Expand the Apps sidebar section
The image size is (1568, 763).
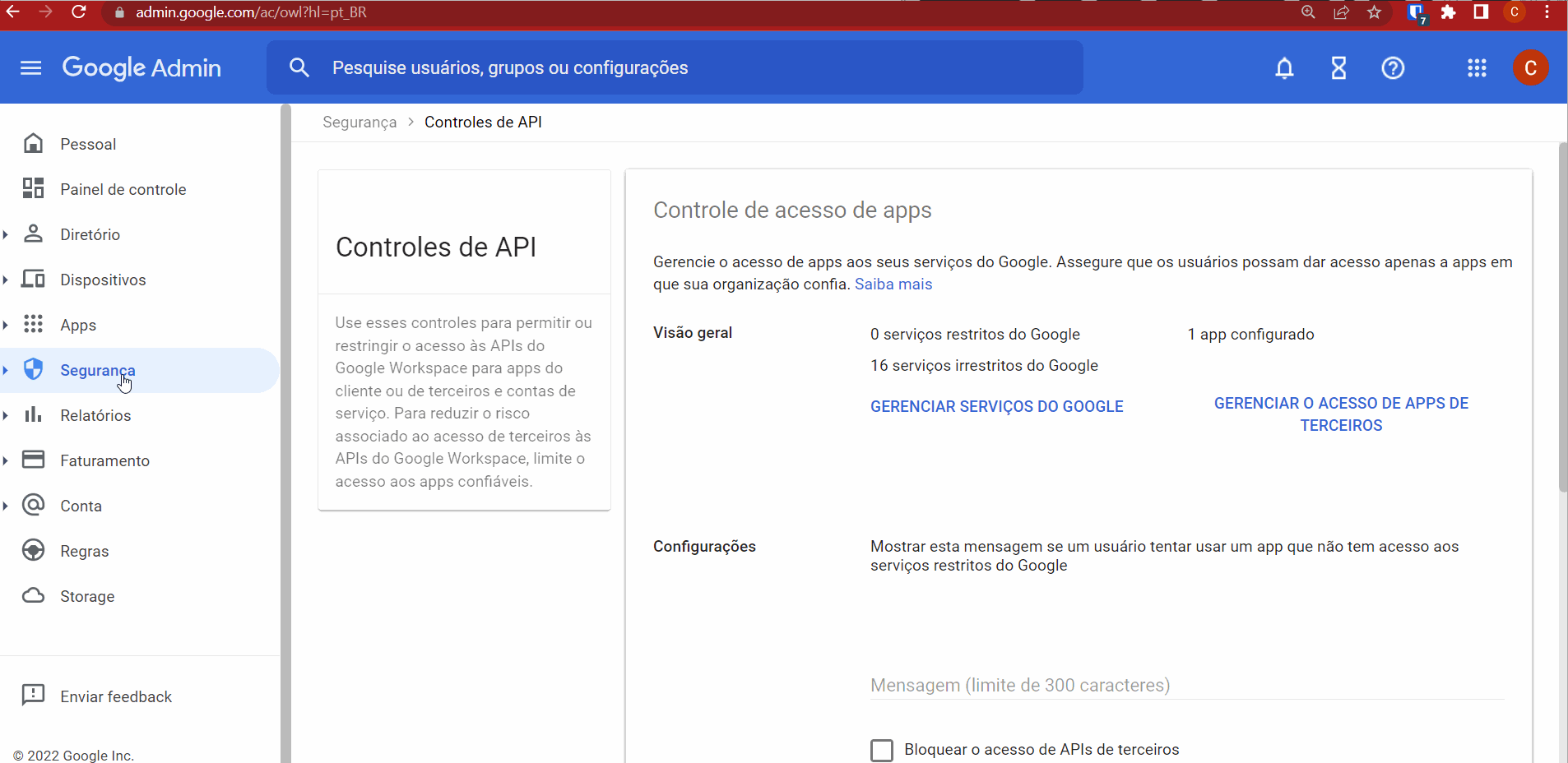point(6,326)
